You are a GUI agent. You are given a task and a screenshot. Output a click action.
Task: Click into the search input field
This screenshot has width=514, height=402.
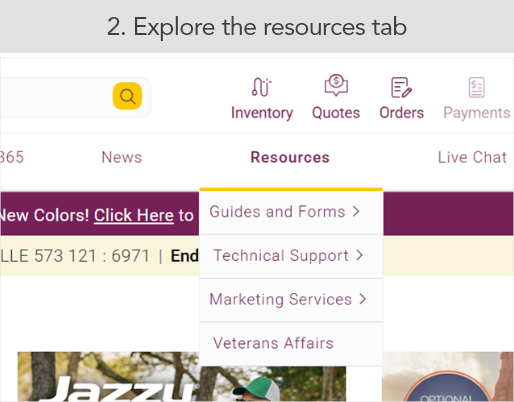tap(55, 97)
